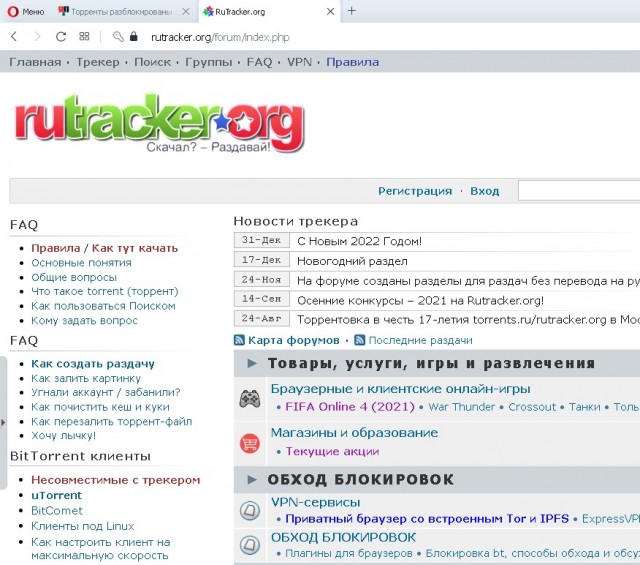Image resolution: width=640 pixels, height=565 pixels.
Task: Expand the Opera sidebar handle arrow
Action: point(3,423)
